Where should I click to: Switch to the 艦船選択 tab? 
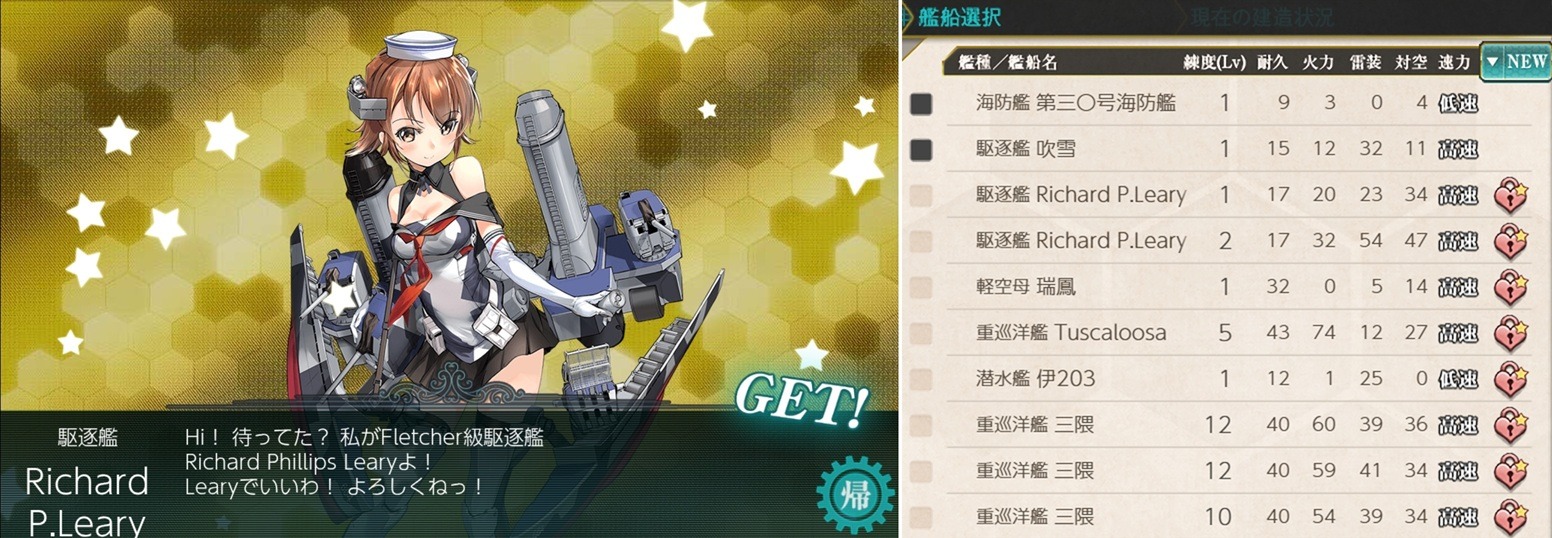coord(959,17)
